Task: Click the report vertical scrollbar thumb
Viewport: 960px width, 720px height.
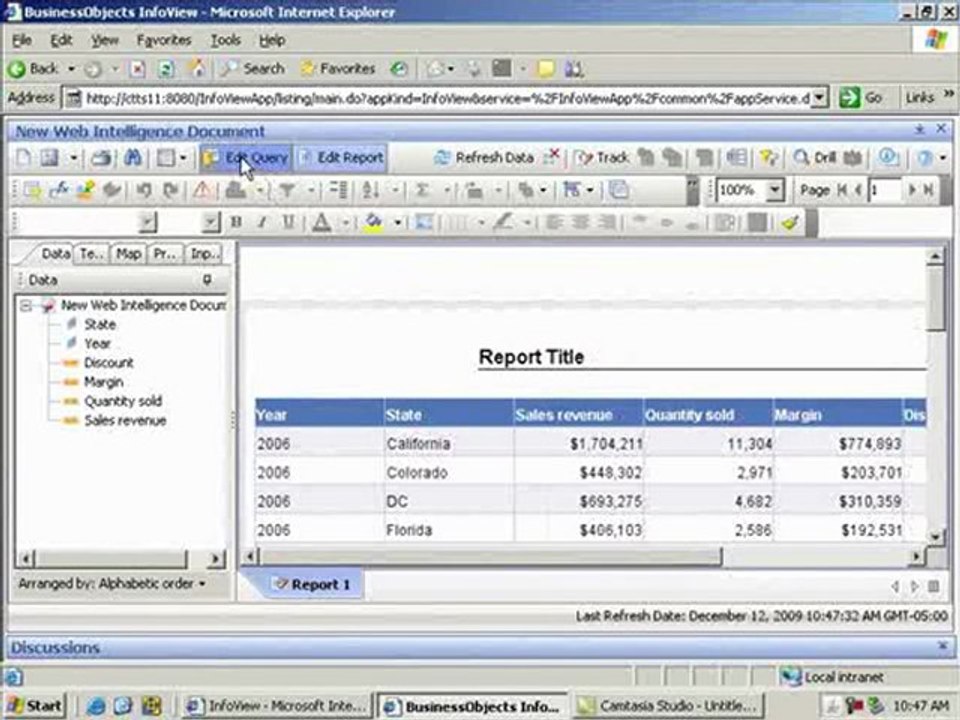Action: point(936,300)
